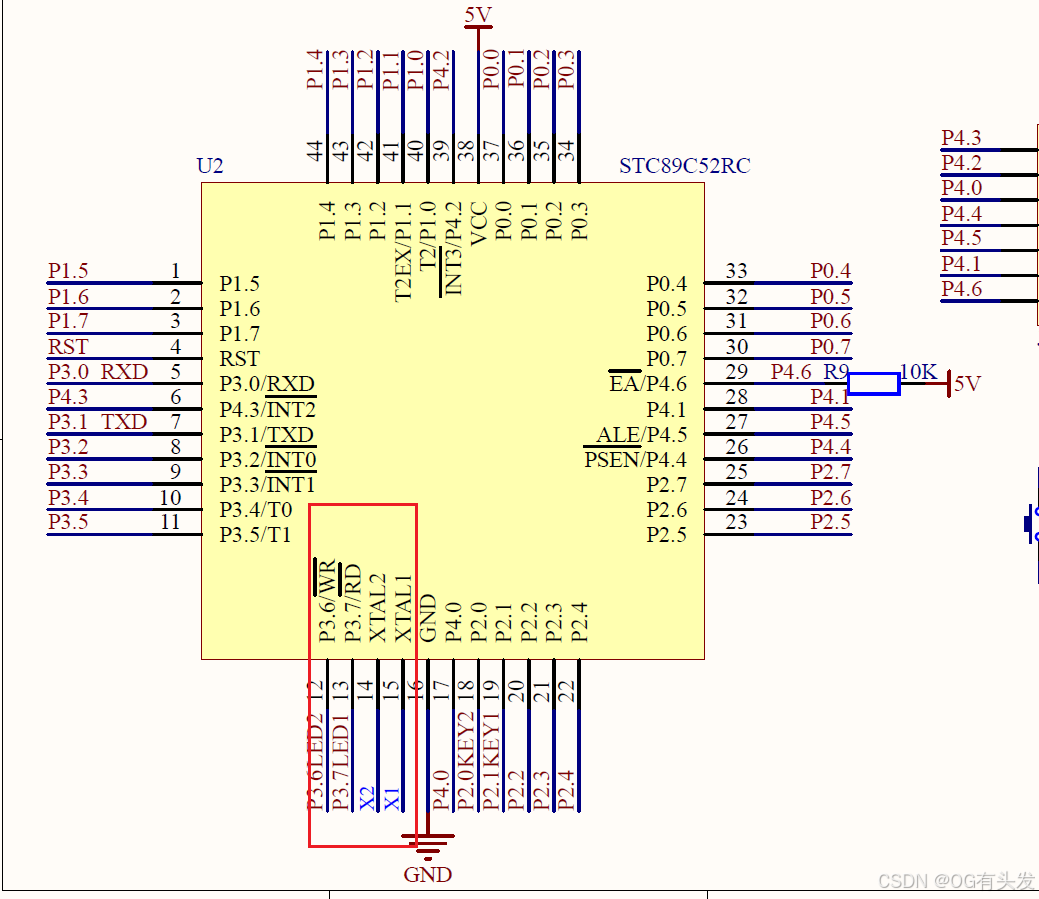The height and width of the screenshot is (899, 1039).
Task: Select pin number 17 at the bottom
Action: pyautogui.click(x=441, y=691)
